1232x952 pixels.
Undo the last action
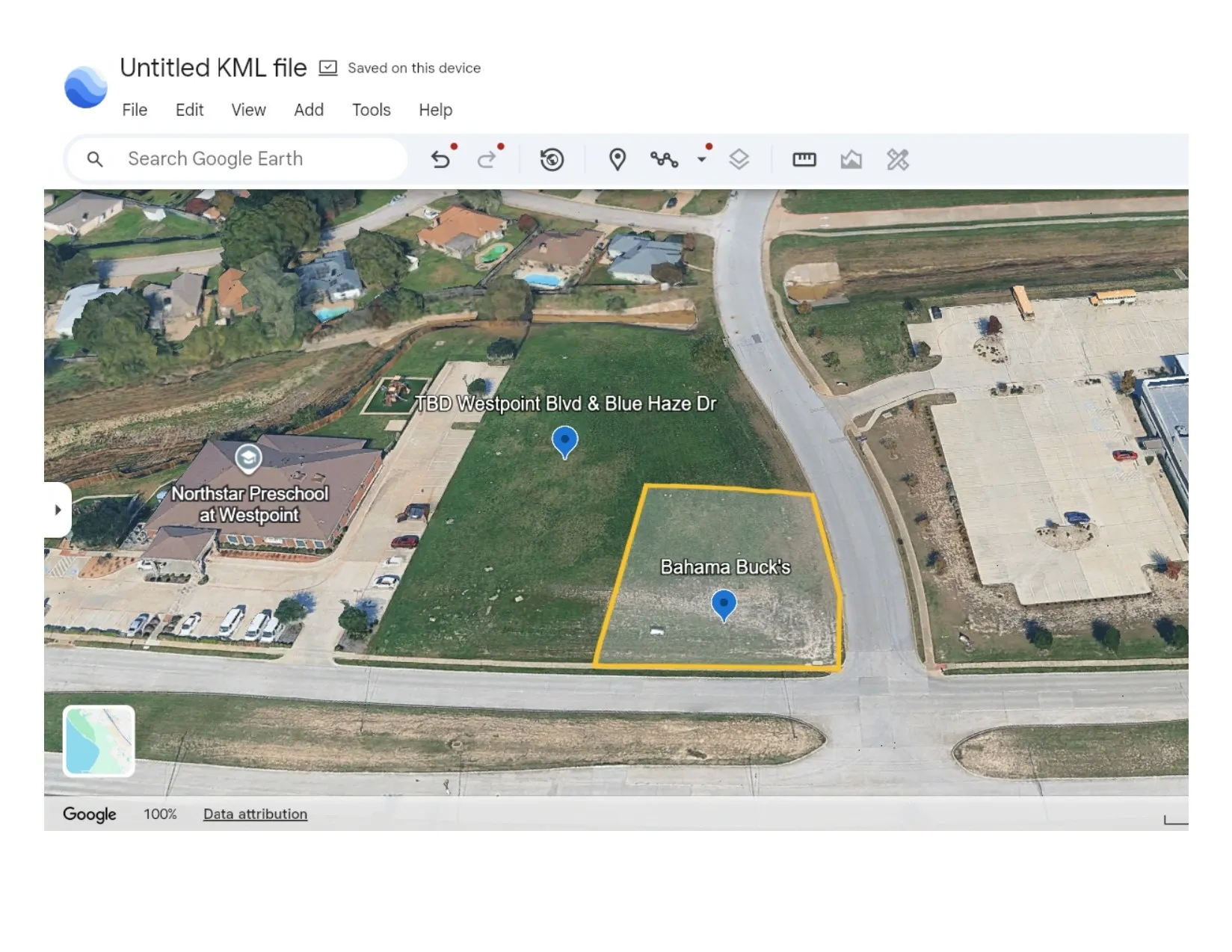(x=441, y=159)
